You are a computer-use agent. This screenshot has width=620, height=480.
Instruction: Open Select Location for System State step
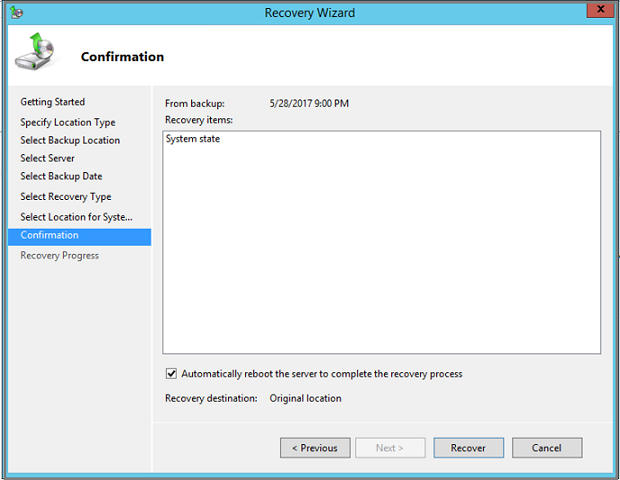click(x=76, y=217)
